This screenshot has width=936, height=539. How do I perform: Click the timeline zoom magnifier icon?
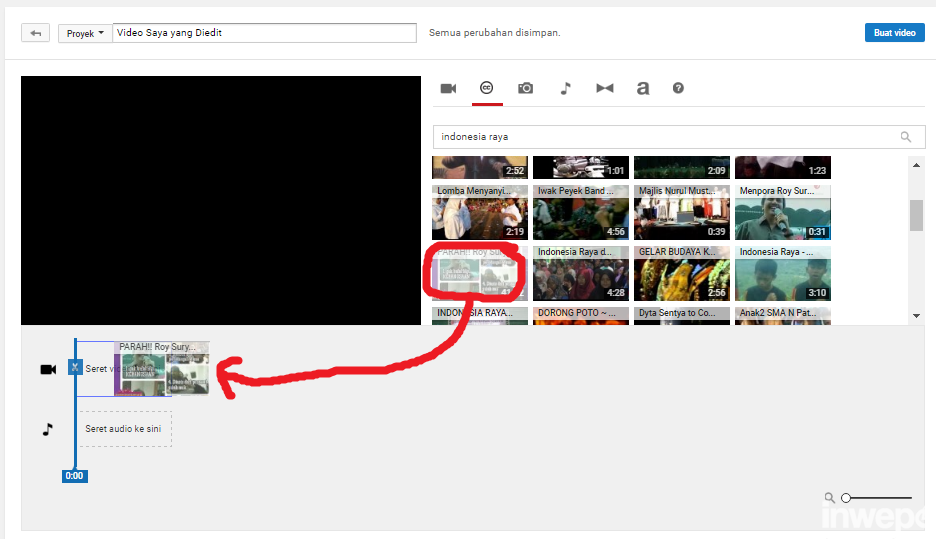point(829,497)
